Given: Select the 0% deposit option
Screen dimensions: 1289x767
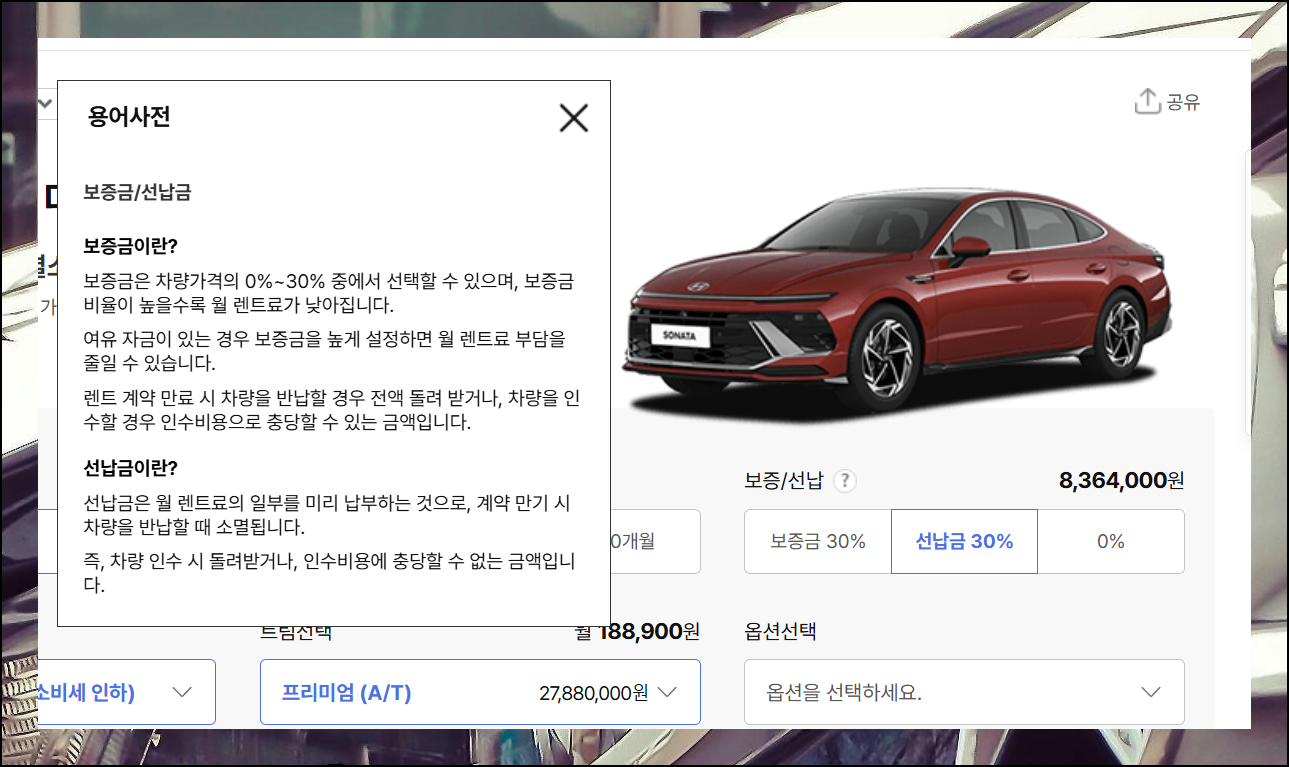Looking at the screenshot, I should [x=1111, y=541].
